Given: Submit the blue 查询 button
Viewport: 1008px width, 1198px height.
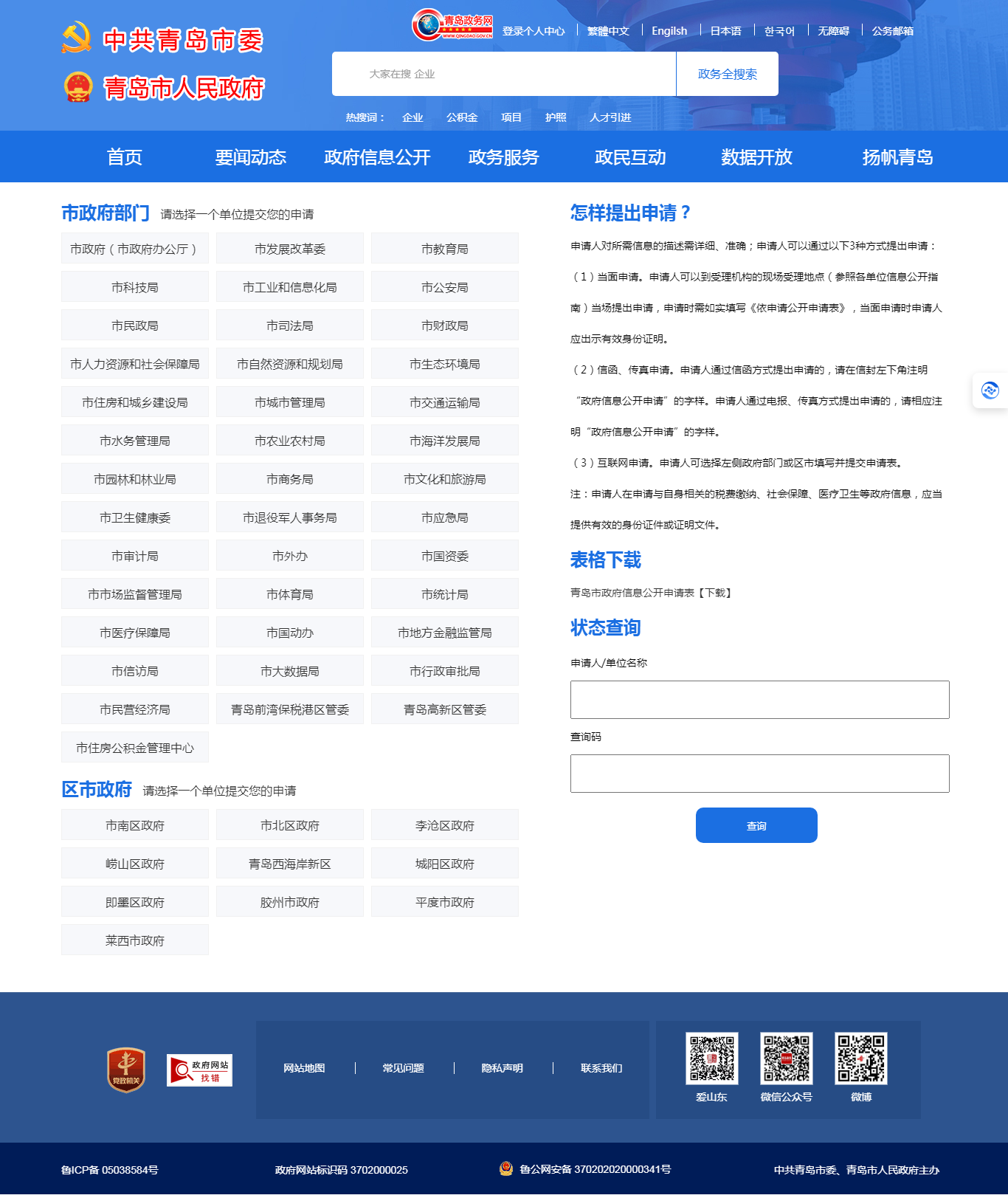Looking at the screenshot, I should click(x=756, y=825).
